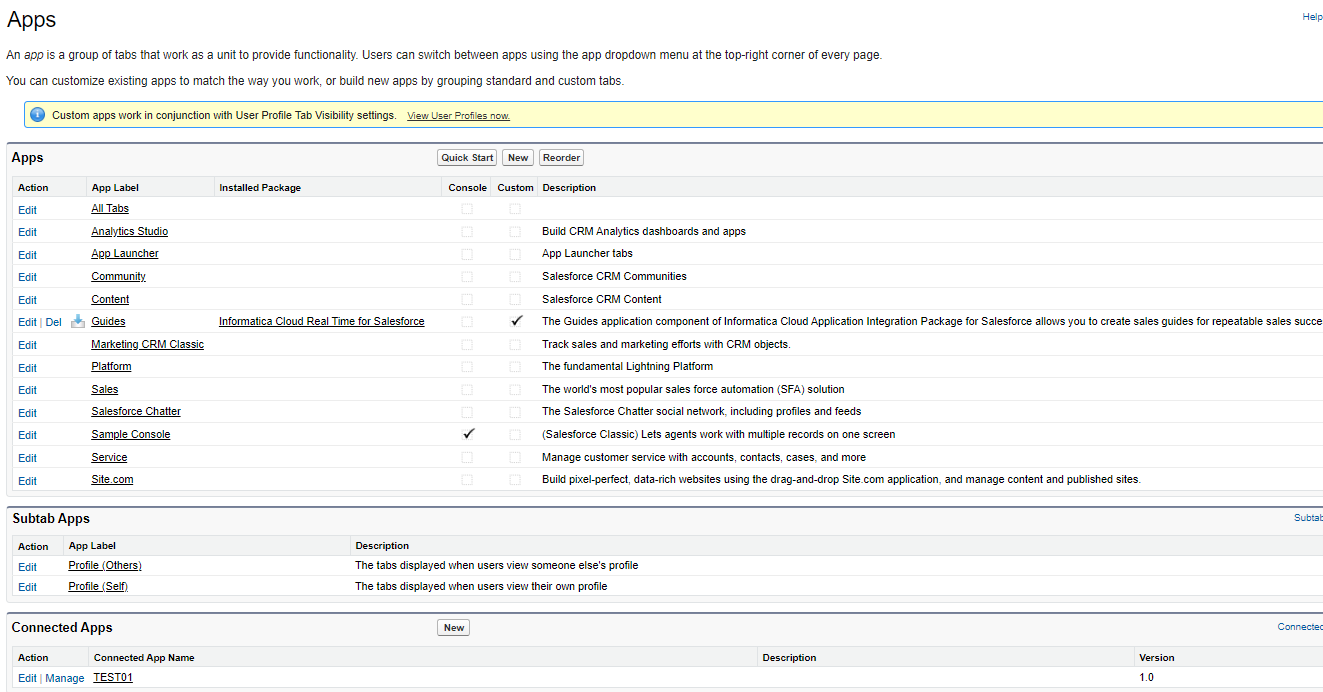
Task: Toggle Console checkbox for All Tabs row
Action: [x=467, y=209]
